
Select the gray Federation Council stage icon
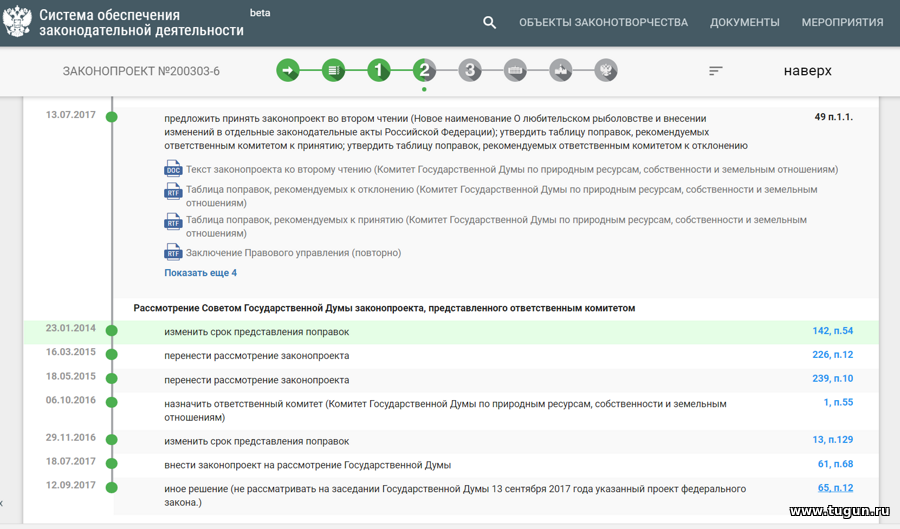(515, 71)
